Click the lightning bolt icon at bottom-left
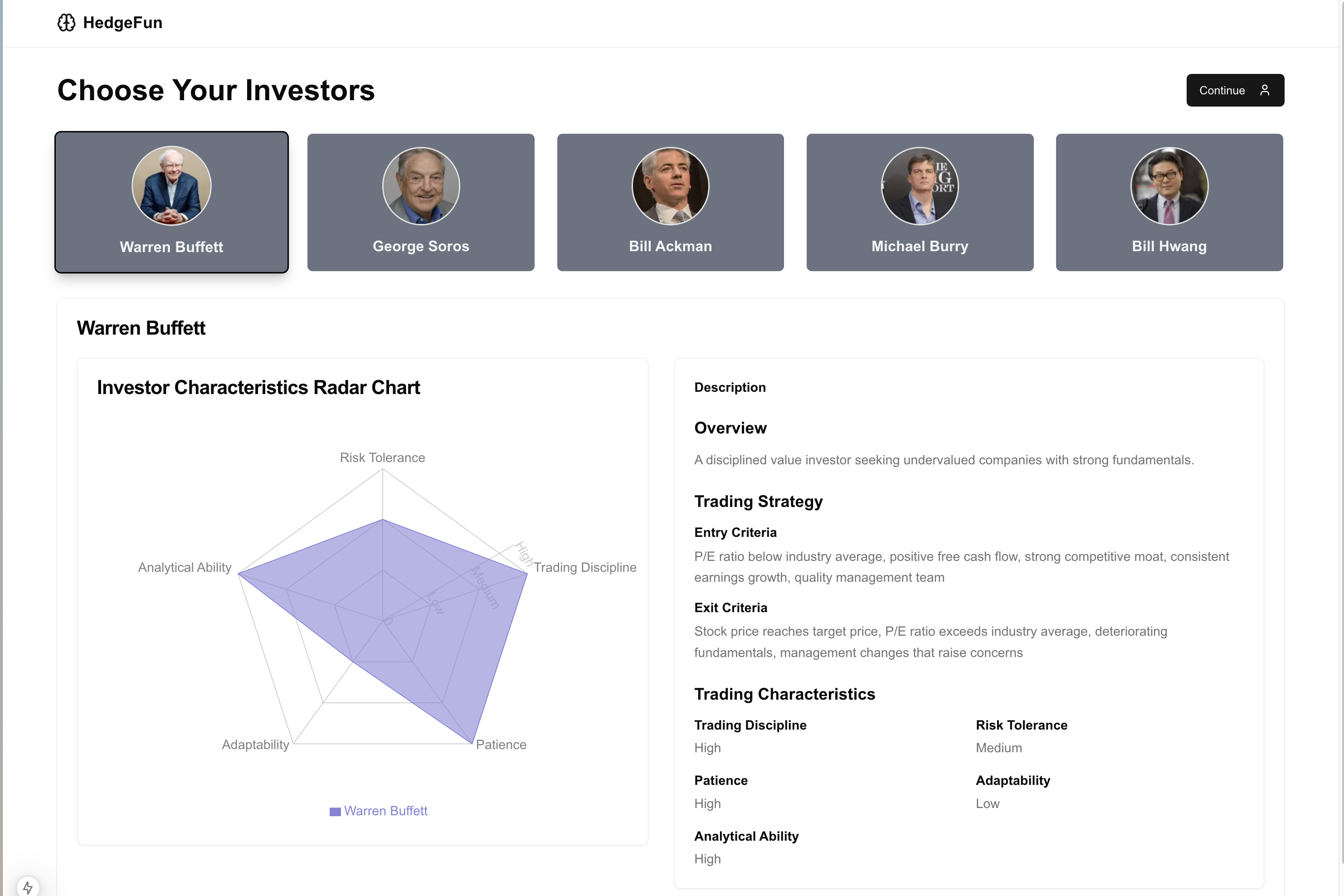 pyautogui.click(x=27, y=887)
